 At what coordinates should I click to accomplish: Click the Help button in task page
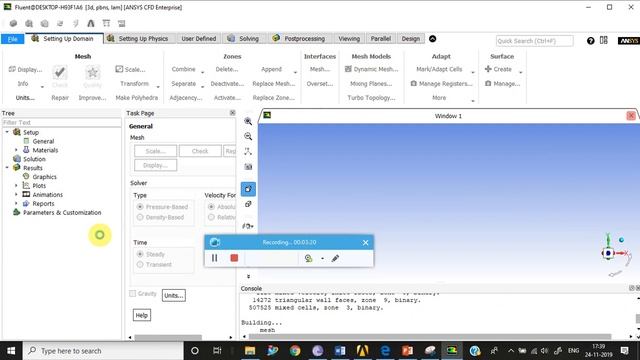(142, 315)
